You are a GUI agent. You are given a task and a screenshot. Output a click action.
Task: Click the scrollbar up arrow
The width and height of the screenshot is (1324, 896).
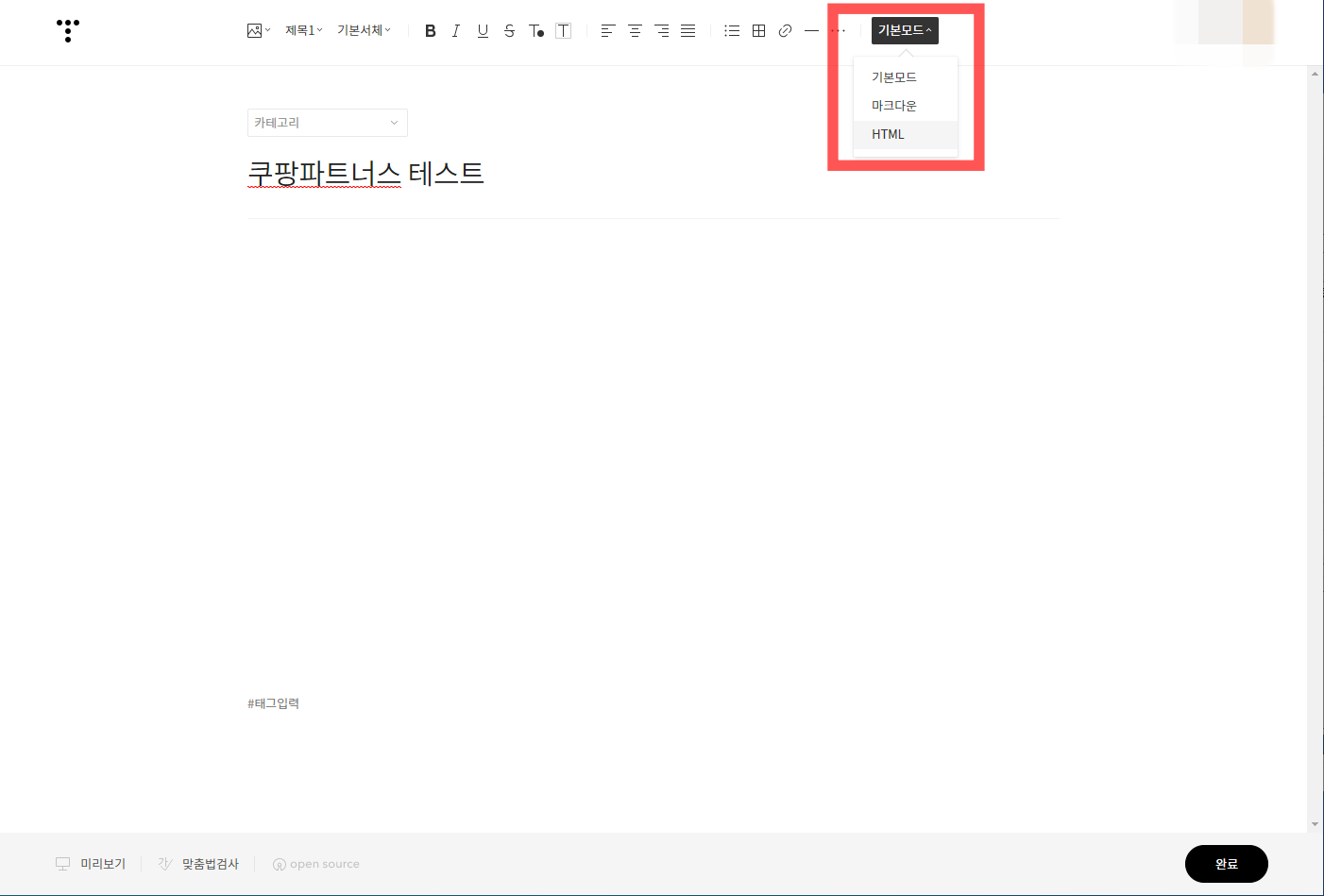tap(1315, 73)
